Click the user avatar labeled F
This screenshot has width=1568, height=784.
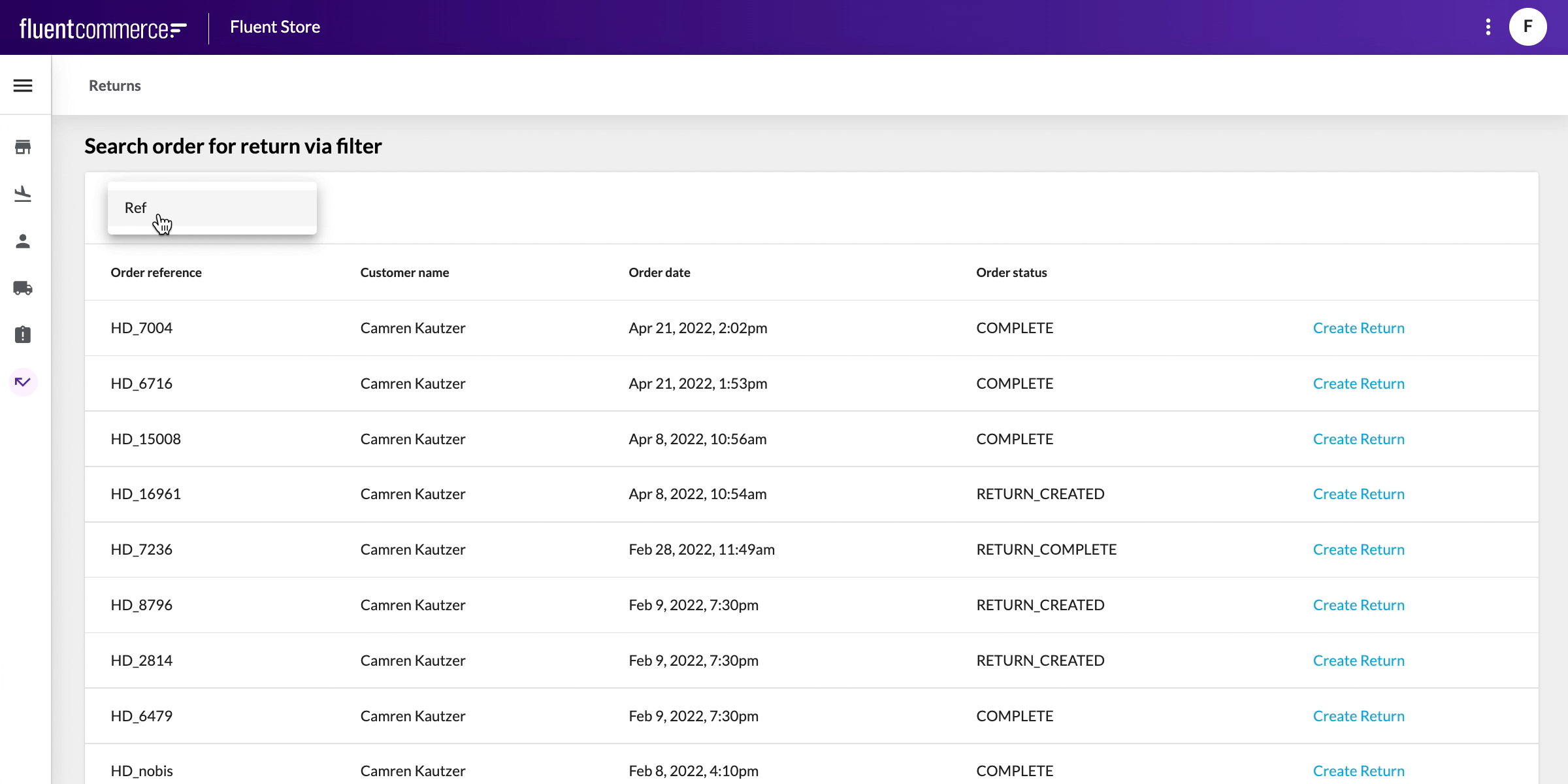1527,27
